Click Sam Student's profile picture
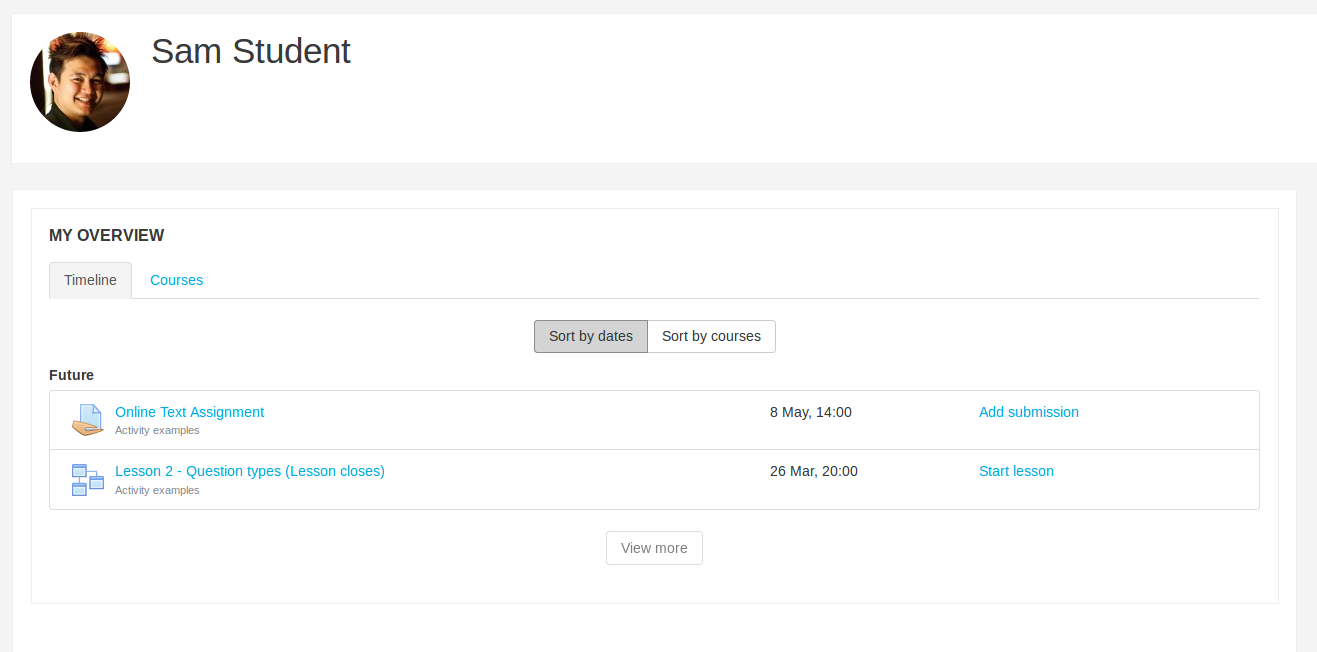This screenshot has width=1317, height=652. [x=80, y=82]
